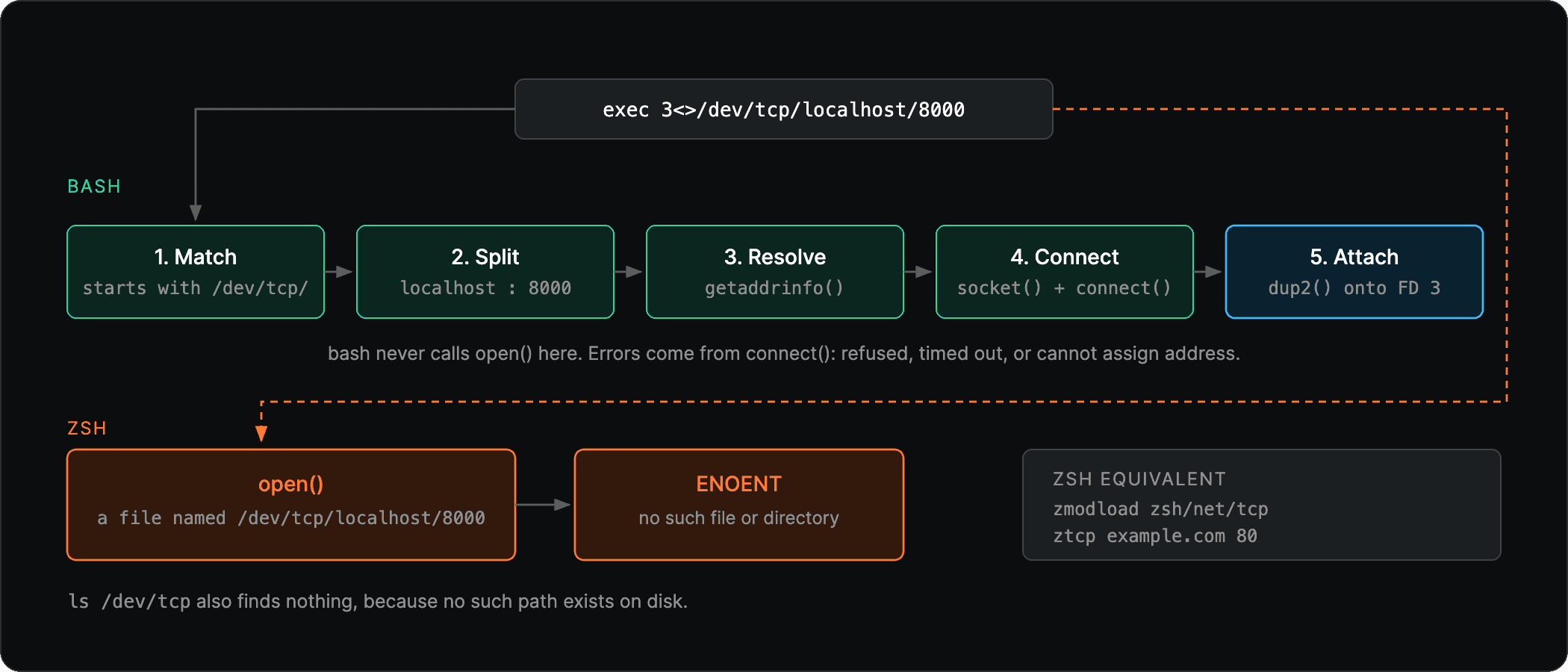The image size is (1568, 672).
Task: Click the exec 3<>/dev/tcp/localhost/8000 command box
Action: click(x=784, y=109)
